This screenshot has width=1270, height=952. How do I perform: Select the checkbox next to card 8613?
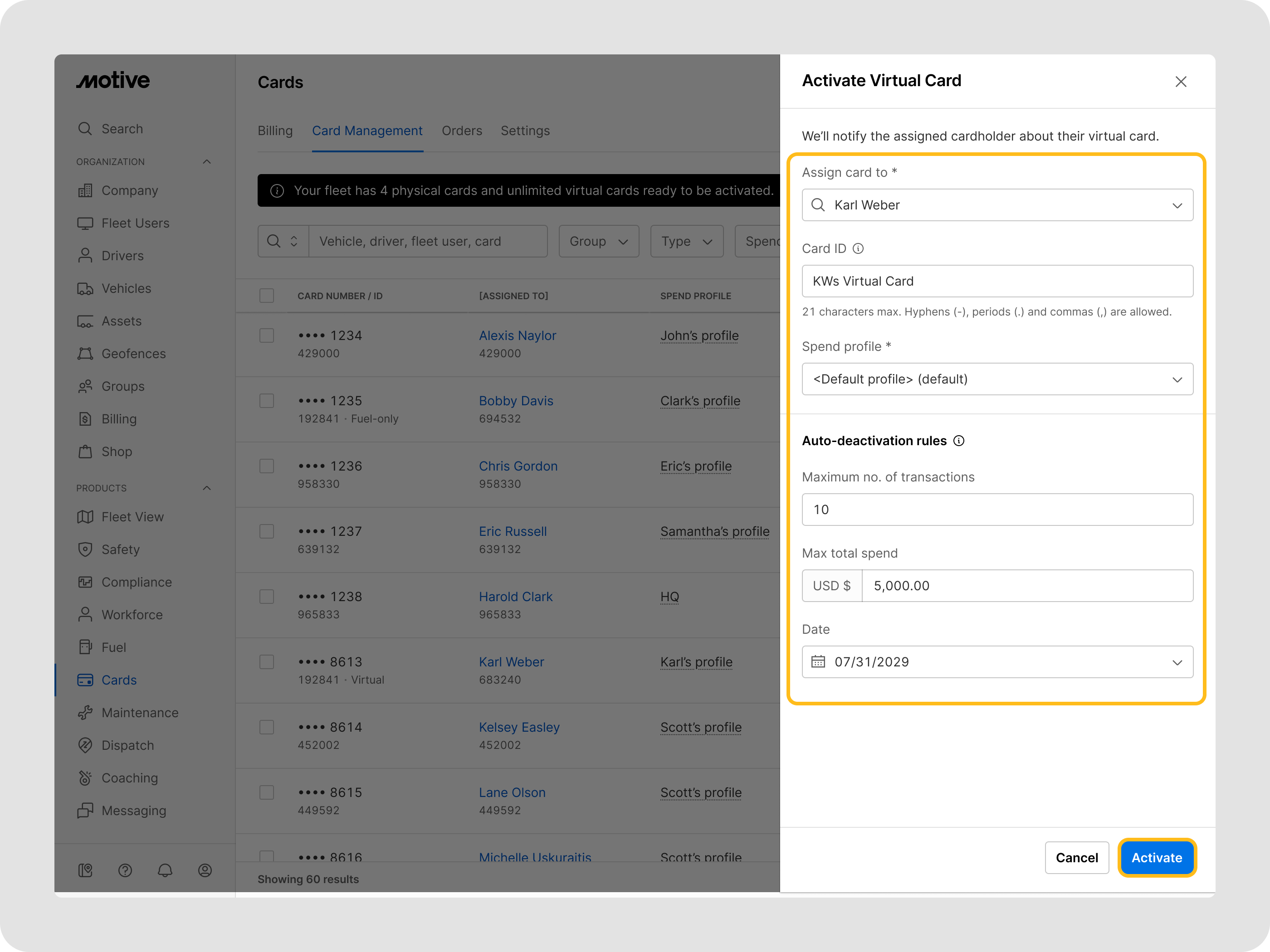click(266, 661)
